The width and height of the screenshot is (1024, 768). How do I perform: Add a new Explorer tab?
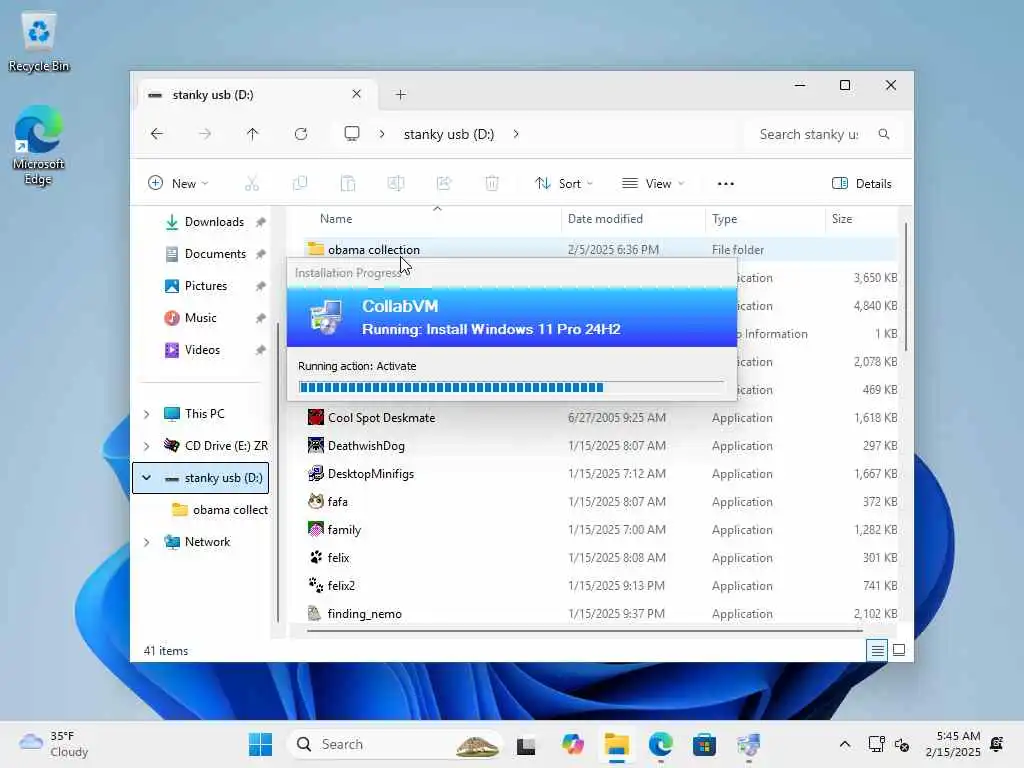401,95
